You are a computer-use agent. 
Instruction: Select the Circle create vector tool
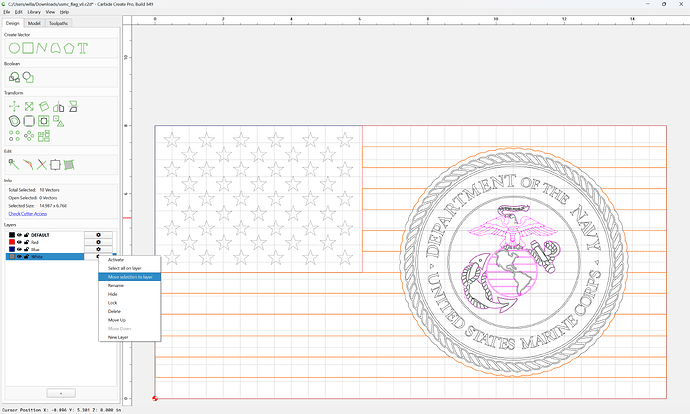(14, 48)
